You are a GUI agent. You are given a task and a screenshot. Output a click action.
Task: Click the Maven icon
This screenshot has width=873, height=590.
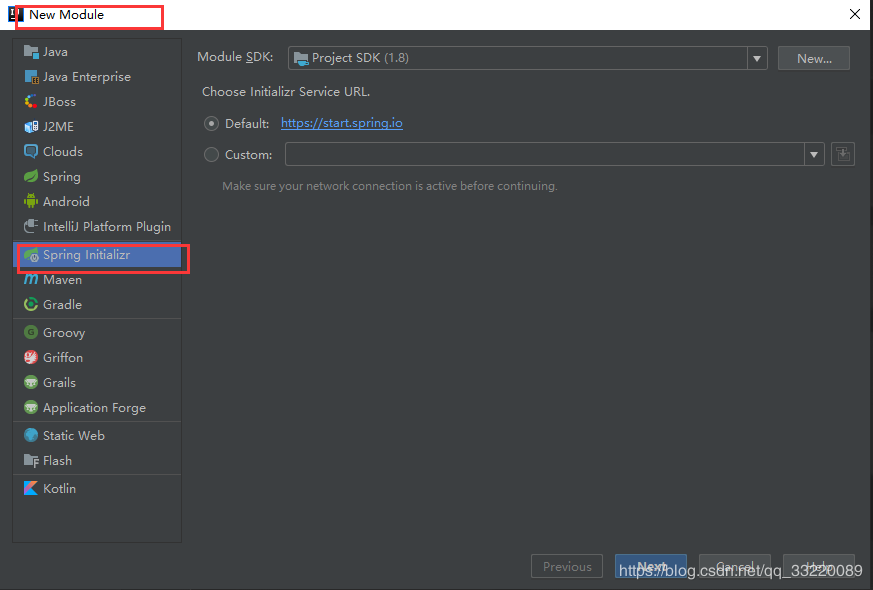point(31,279)
